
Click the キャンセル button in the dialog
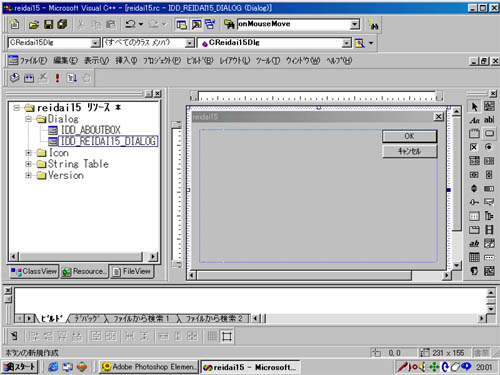(409, 151)
